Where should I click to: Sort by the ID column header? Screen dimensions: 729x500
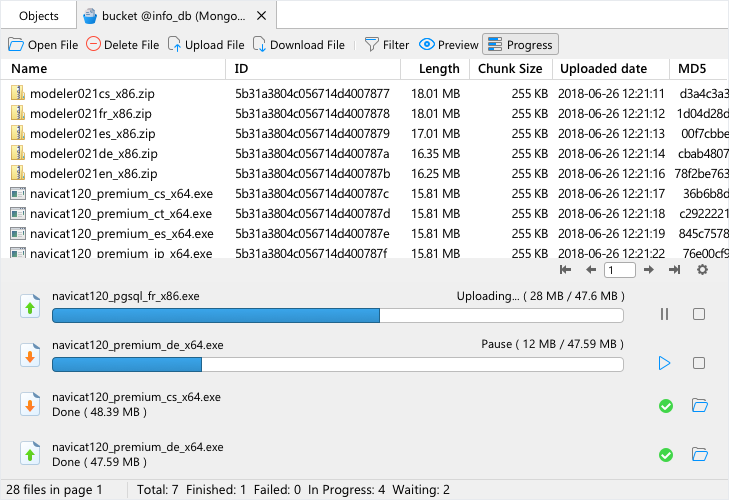point(313,69)
